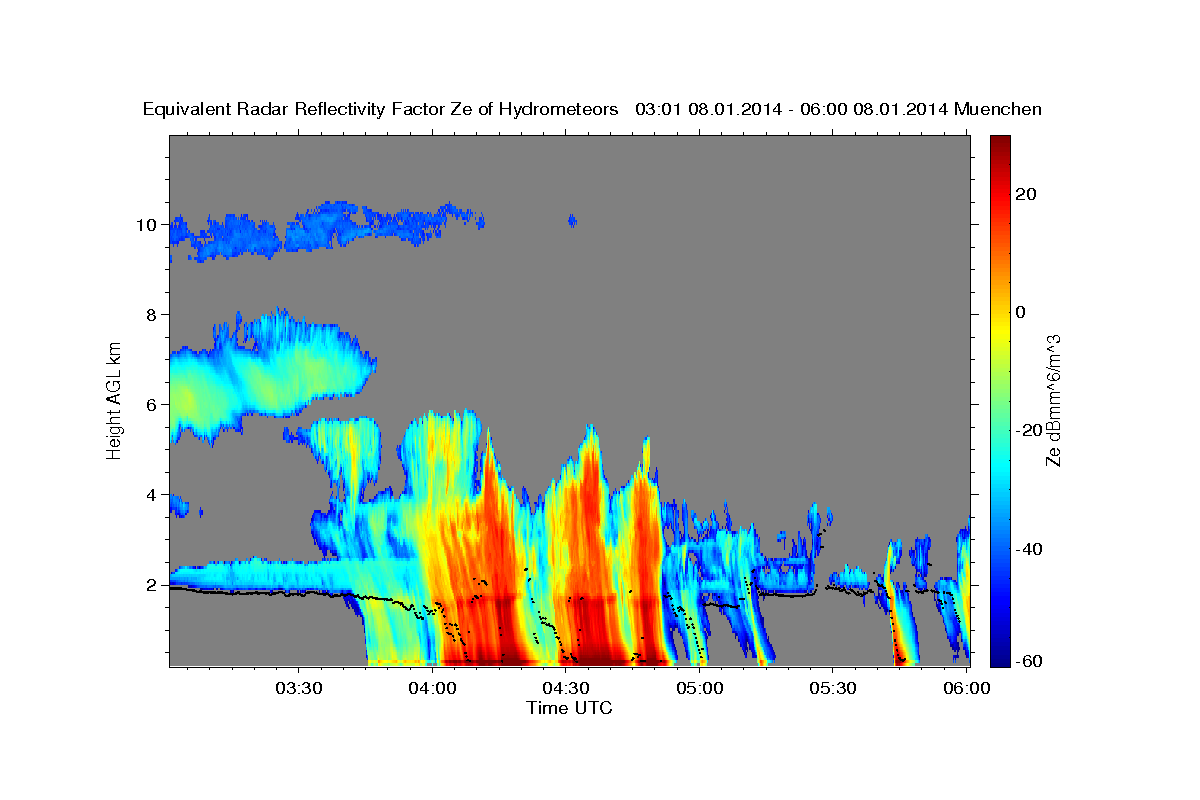Click the height axis tick label '8'

point(152,315)
